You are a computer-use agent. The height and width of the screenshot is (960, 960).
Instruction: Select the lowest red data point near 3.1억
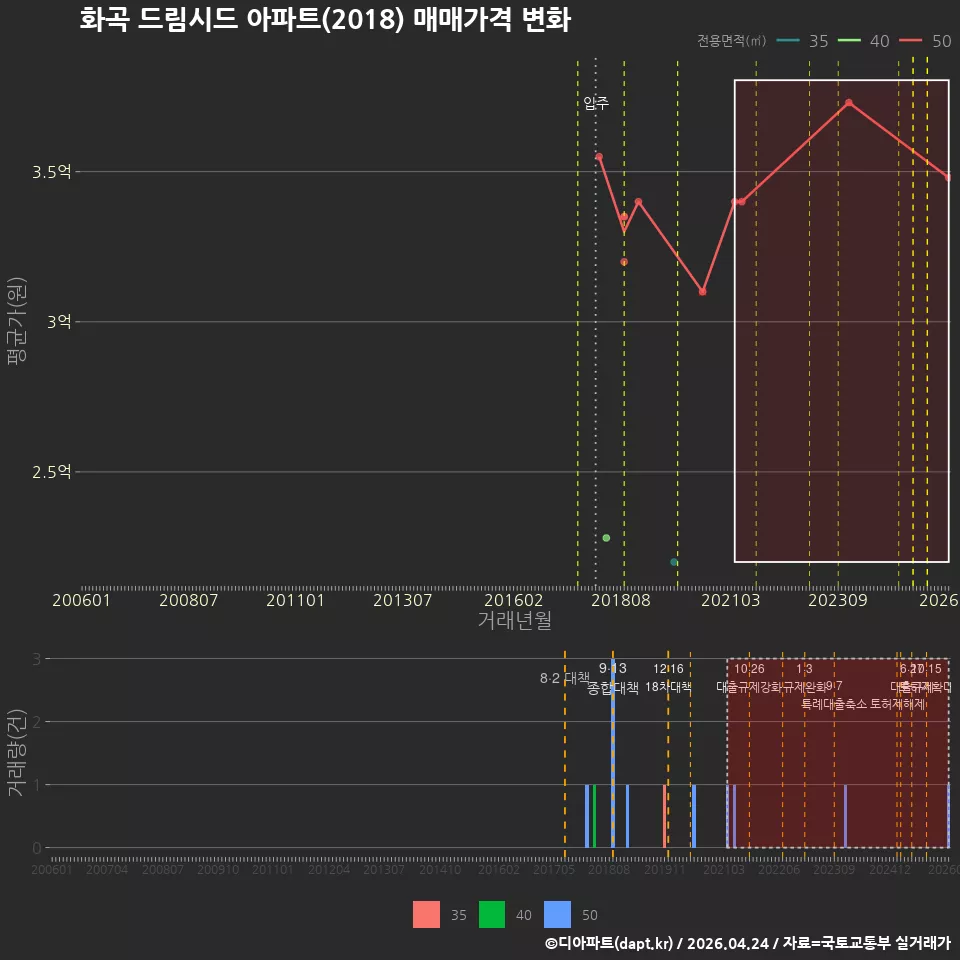702,291
